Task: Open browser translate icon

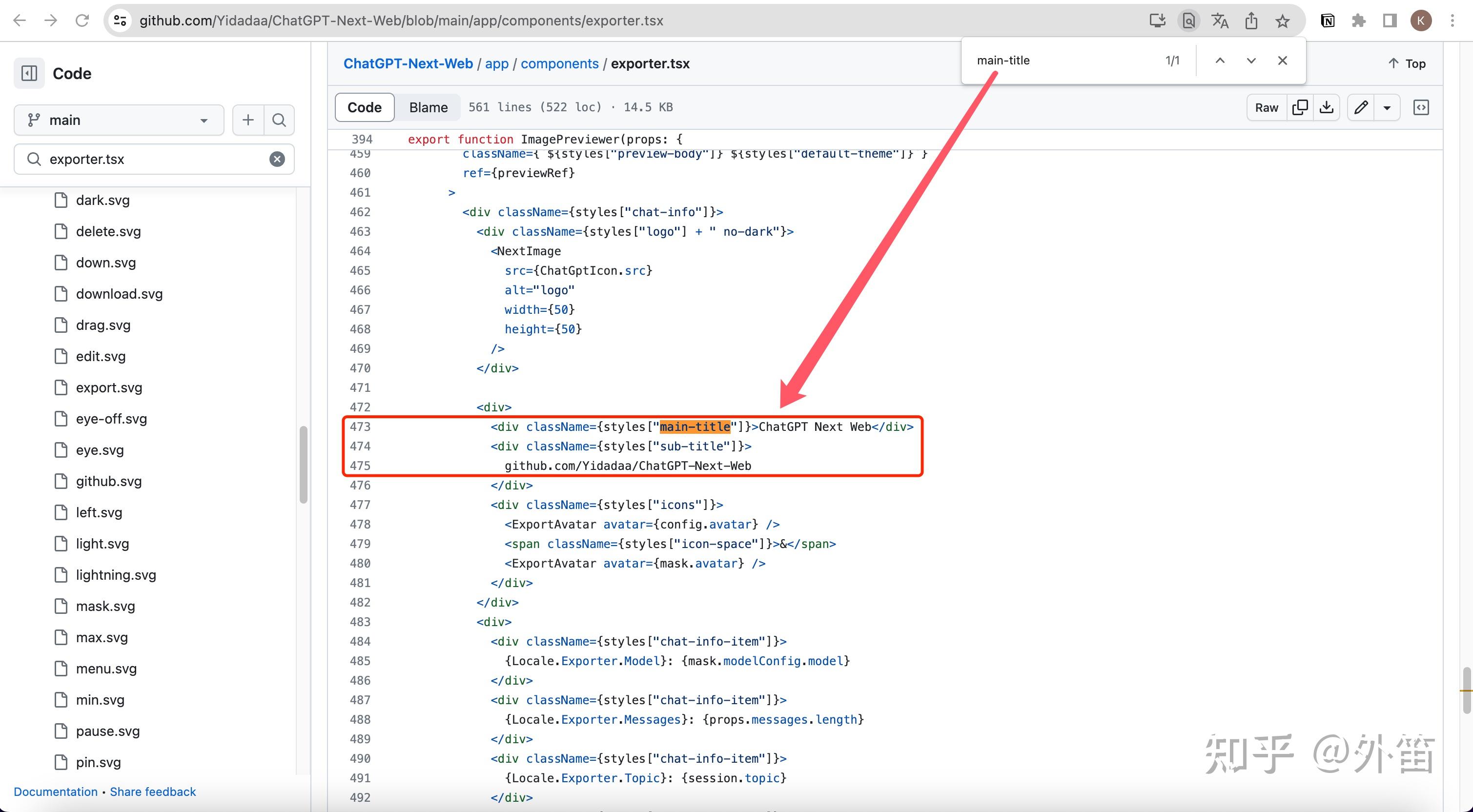Action: click(x=1220, y=20)
